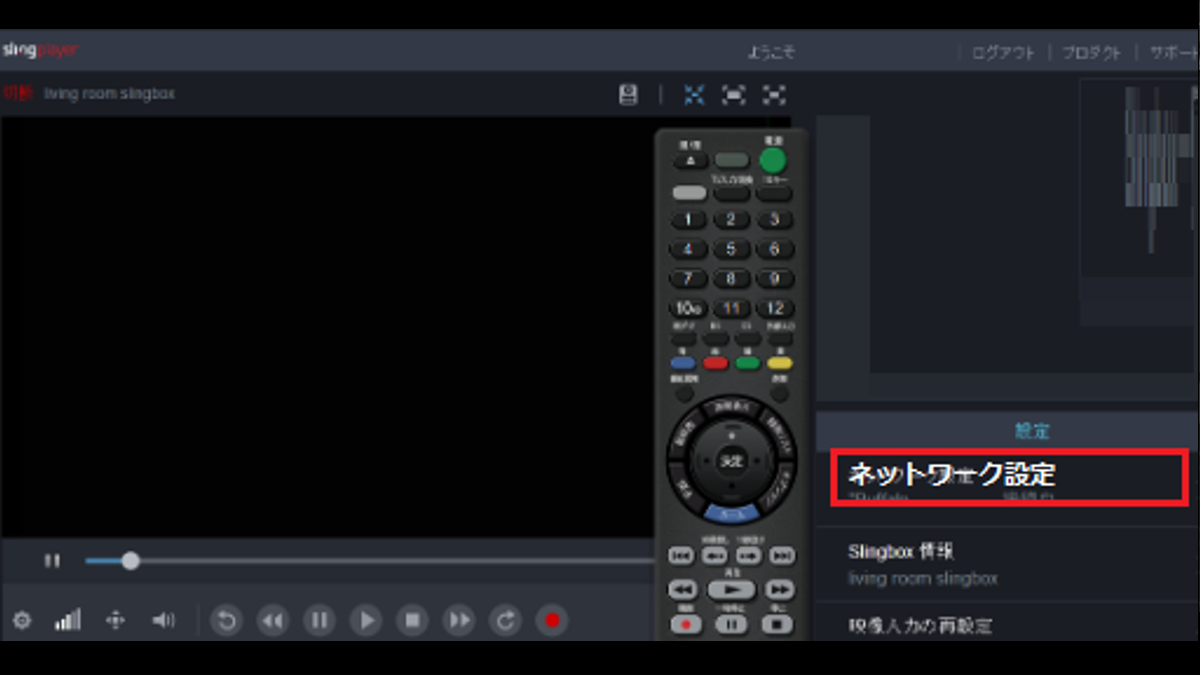Click the ようこそ welcome text
Screen dimensions: 1200x675
pyautogui.click(x=771, y=53)
